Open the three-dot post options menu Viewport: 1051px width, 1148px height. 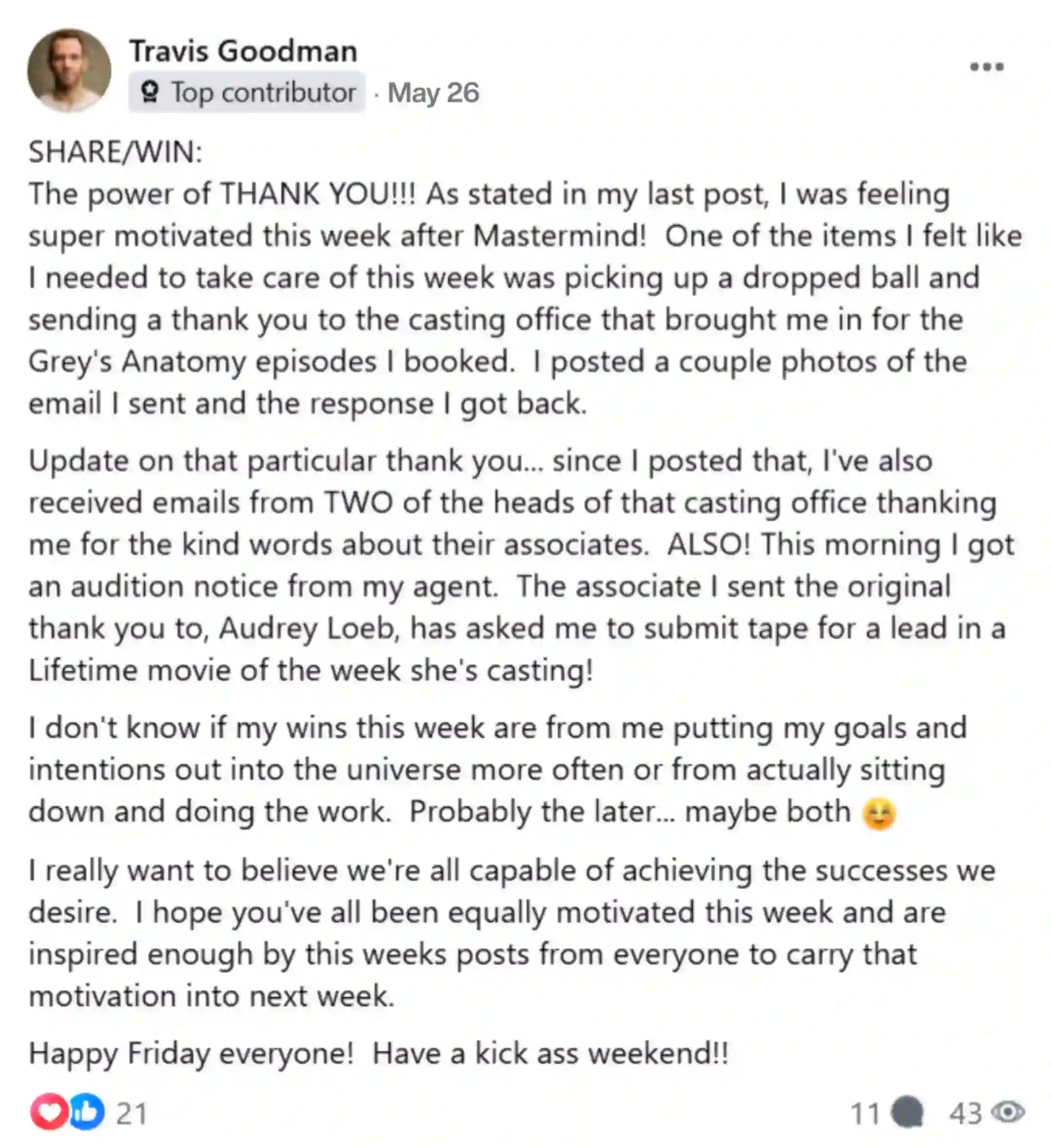click(x=987, y=67)
